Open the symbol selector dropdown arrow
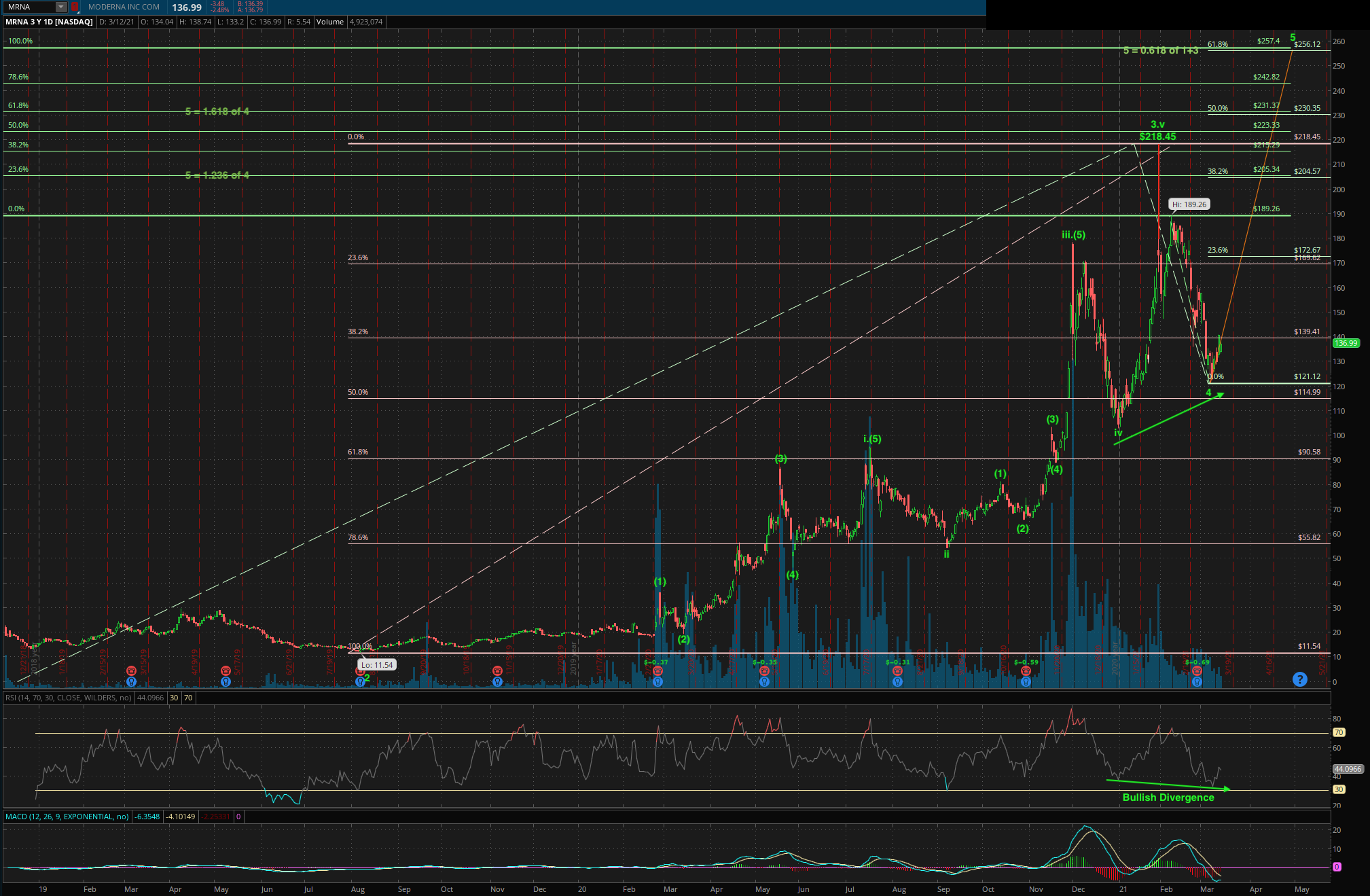 [61, 7]
